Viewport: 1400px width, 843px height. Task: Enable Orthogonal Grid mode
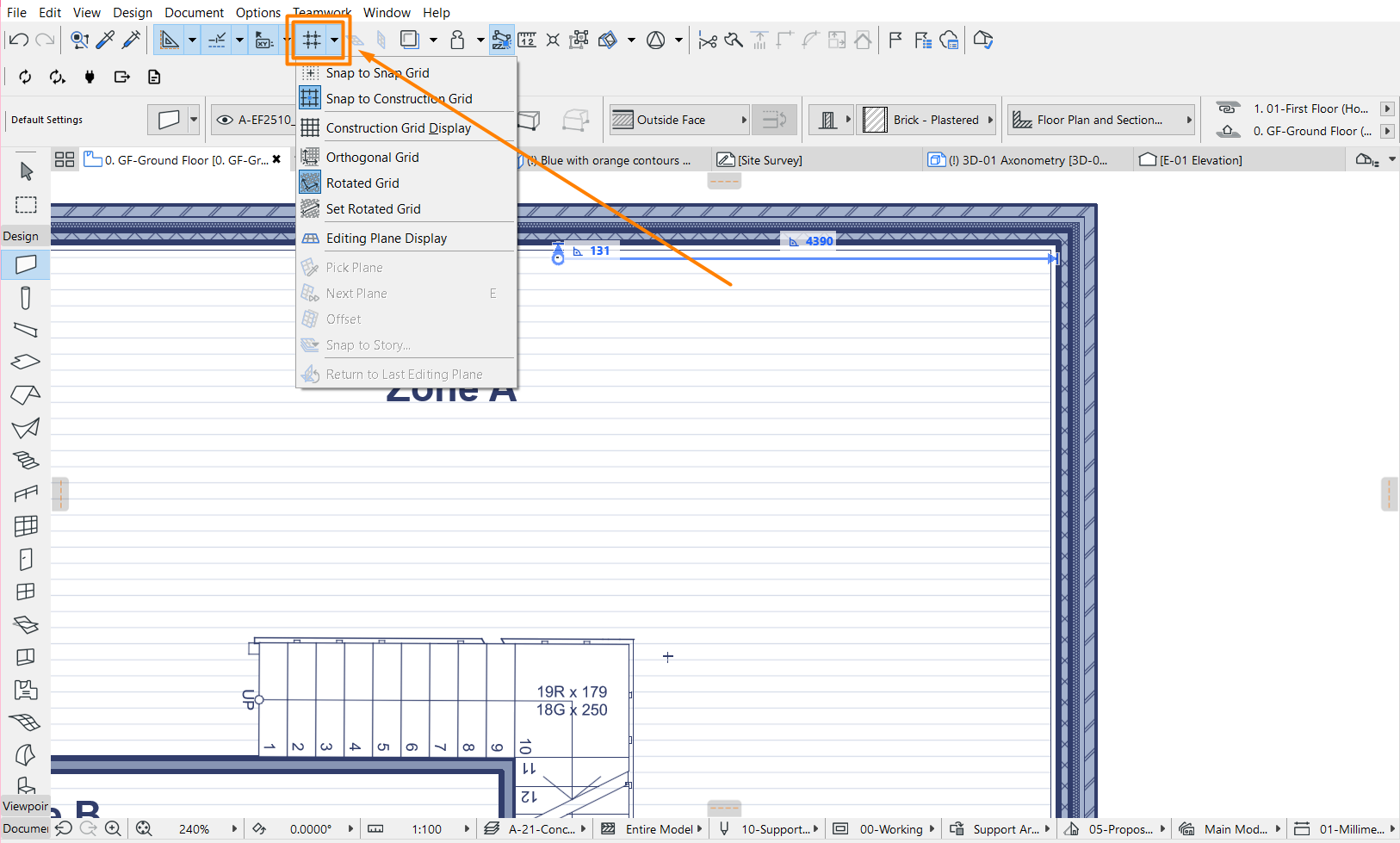(x=406, y=158)
